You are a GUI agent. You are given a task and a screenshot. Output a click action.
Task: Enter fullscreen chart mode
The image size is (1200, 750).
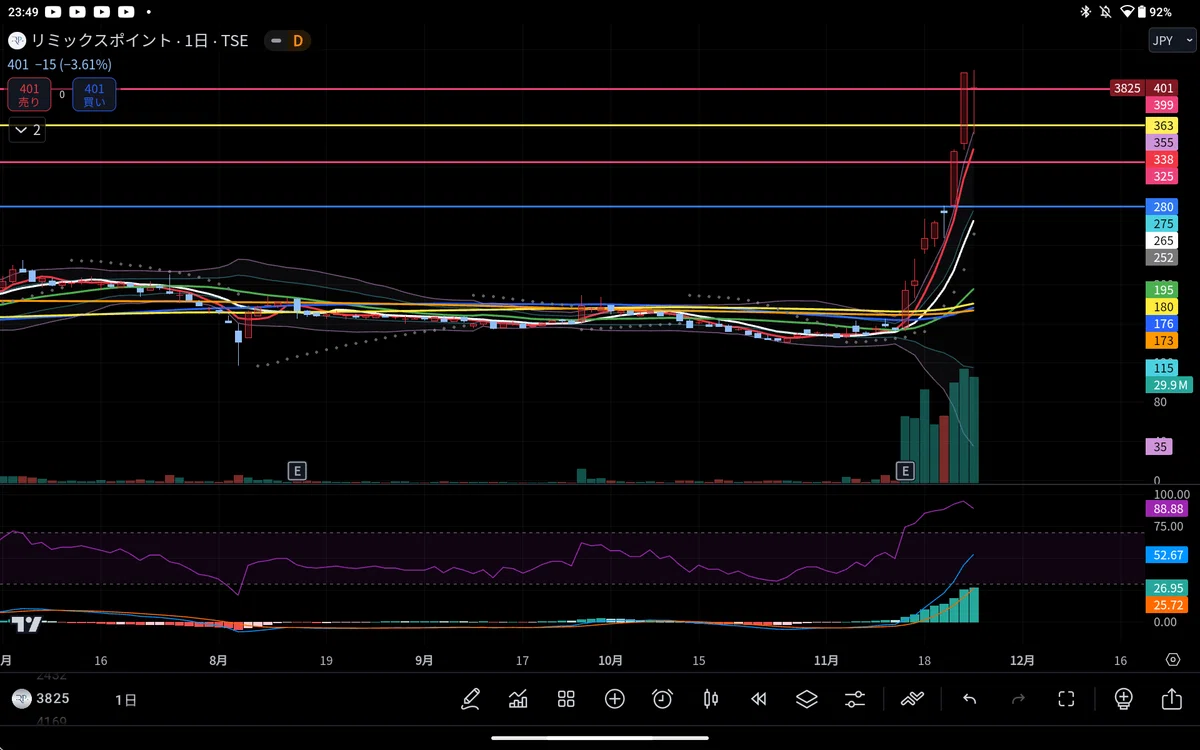click(1066, 699)
